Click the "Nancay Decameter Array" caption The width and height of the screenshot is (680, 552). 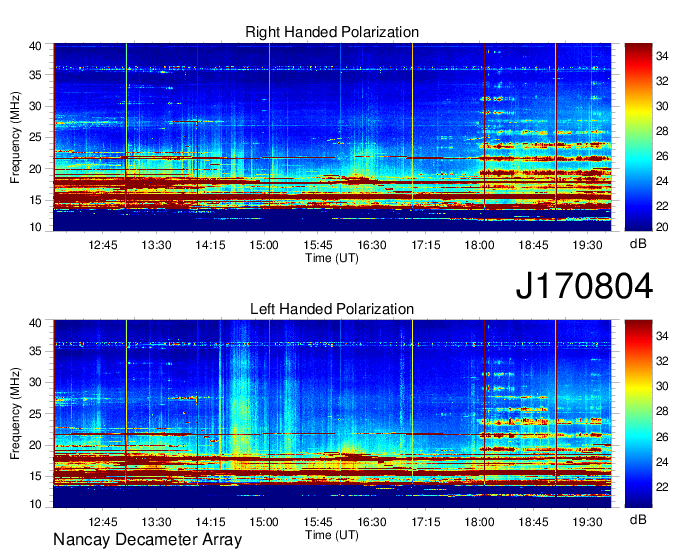[147, 539]
